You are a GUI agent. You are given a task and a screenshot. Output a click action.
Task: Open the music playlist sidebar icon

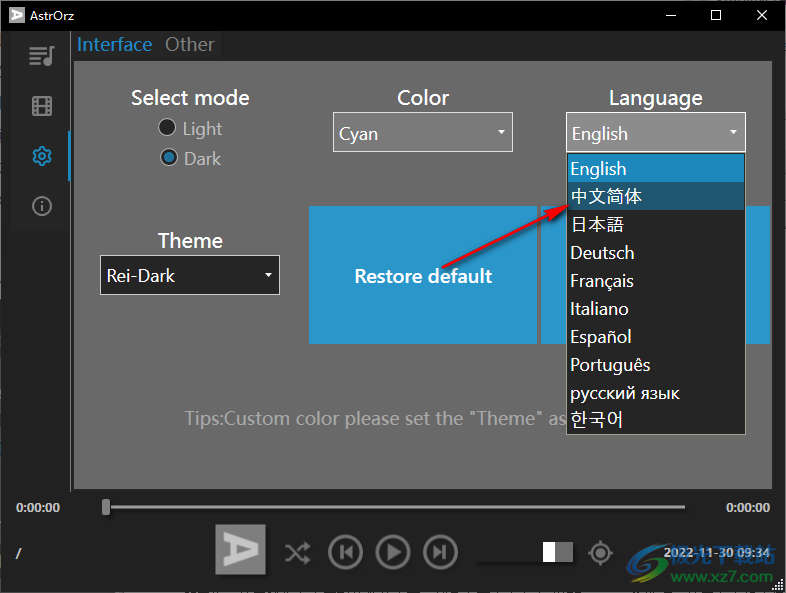click(42, 56)
